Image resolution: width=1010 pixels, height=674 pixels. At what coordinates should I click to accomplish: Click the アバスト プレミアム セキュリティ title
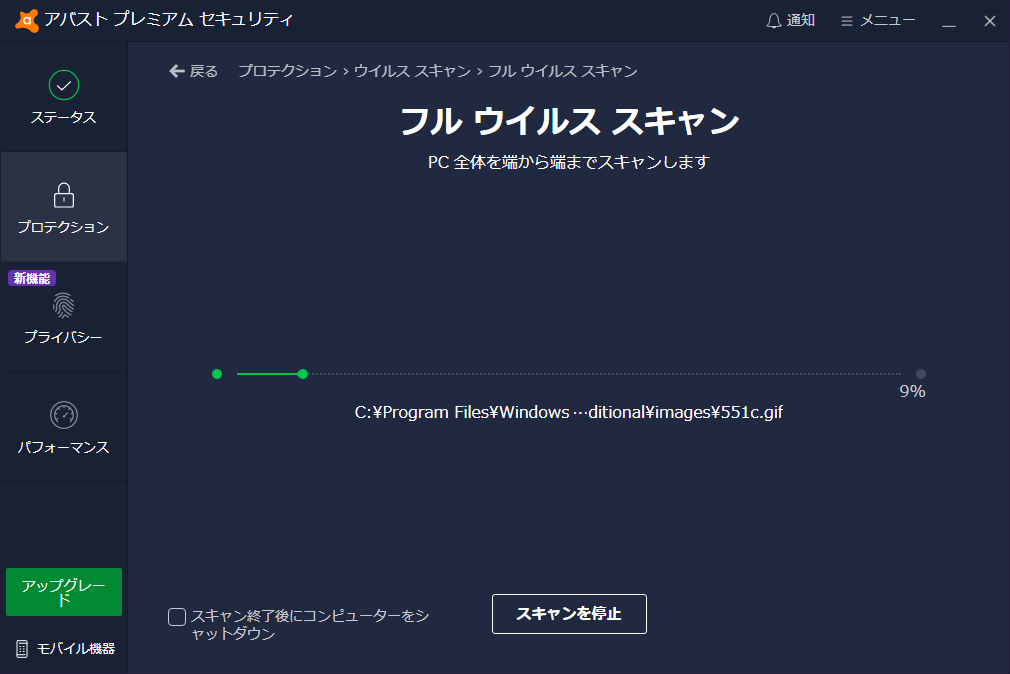coord(169,19)
